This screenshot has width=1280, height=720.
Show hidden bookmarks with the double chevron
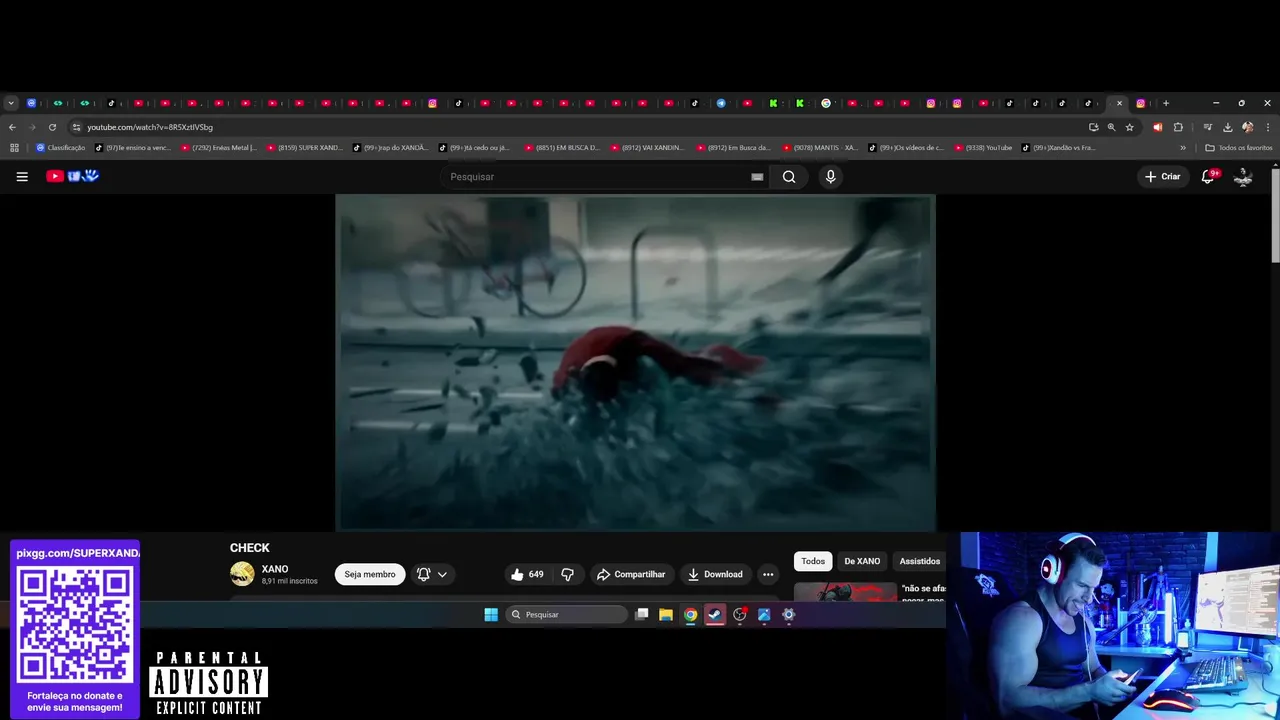point(1183,148)
